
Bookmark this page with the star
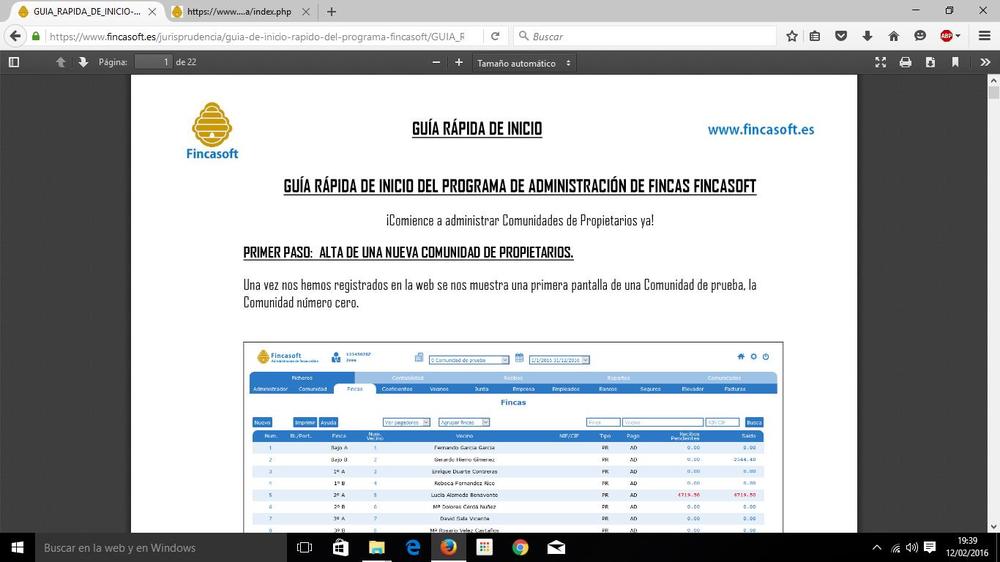[791, 36]
